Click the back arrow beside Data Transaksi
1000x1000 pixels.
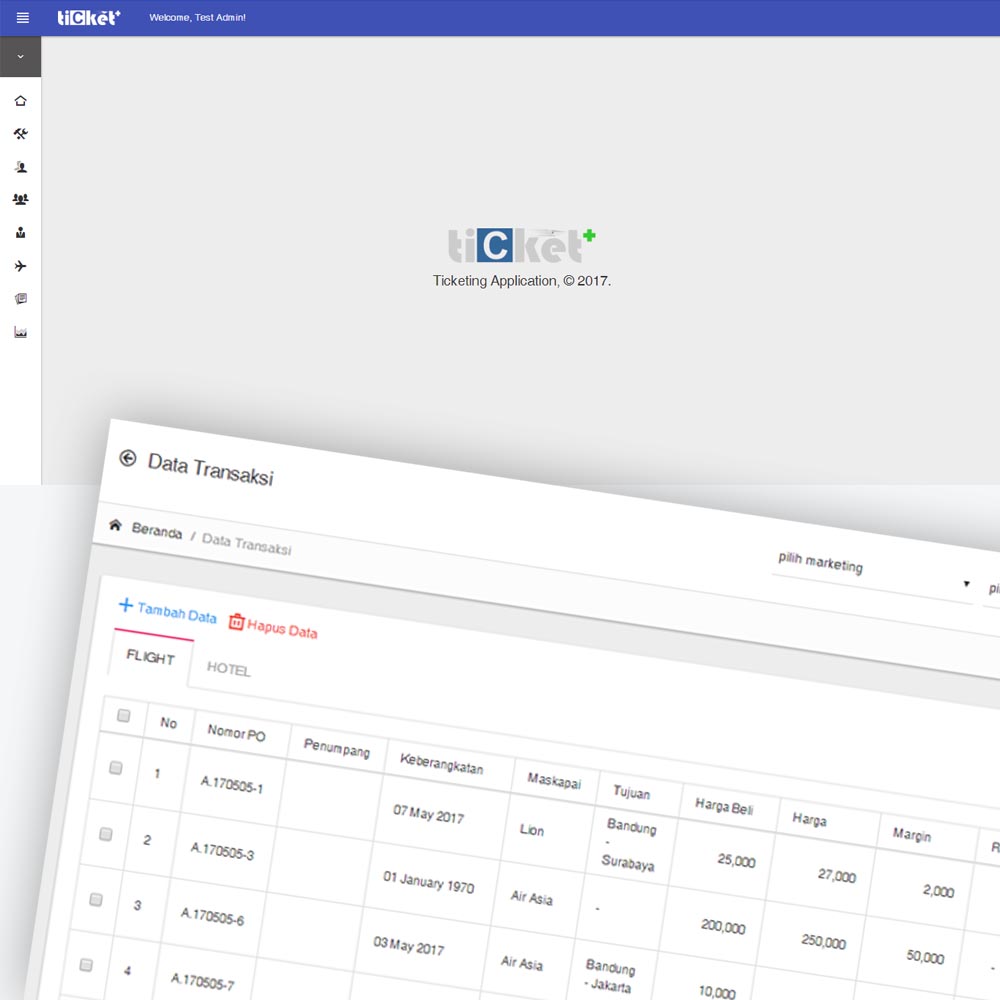[x=127, y=458]
